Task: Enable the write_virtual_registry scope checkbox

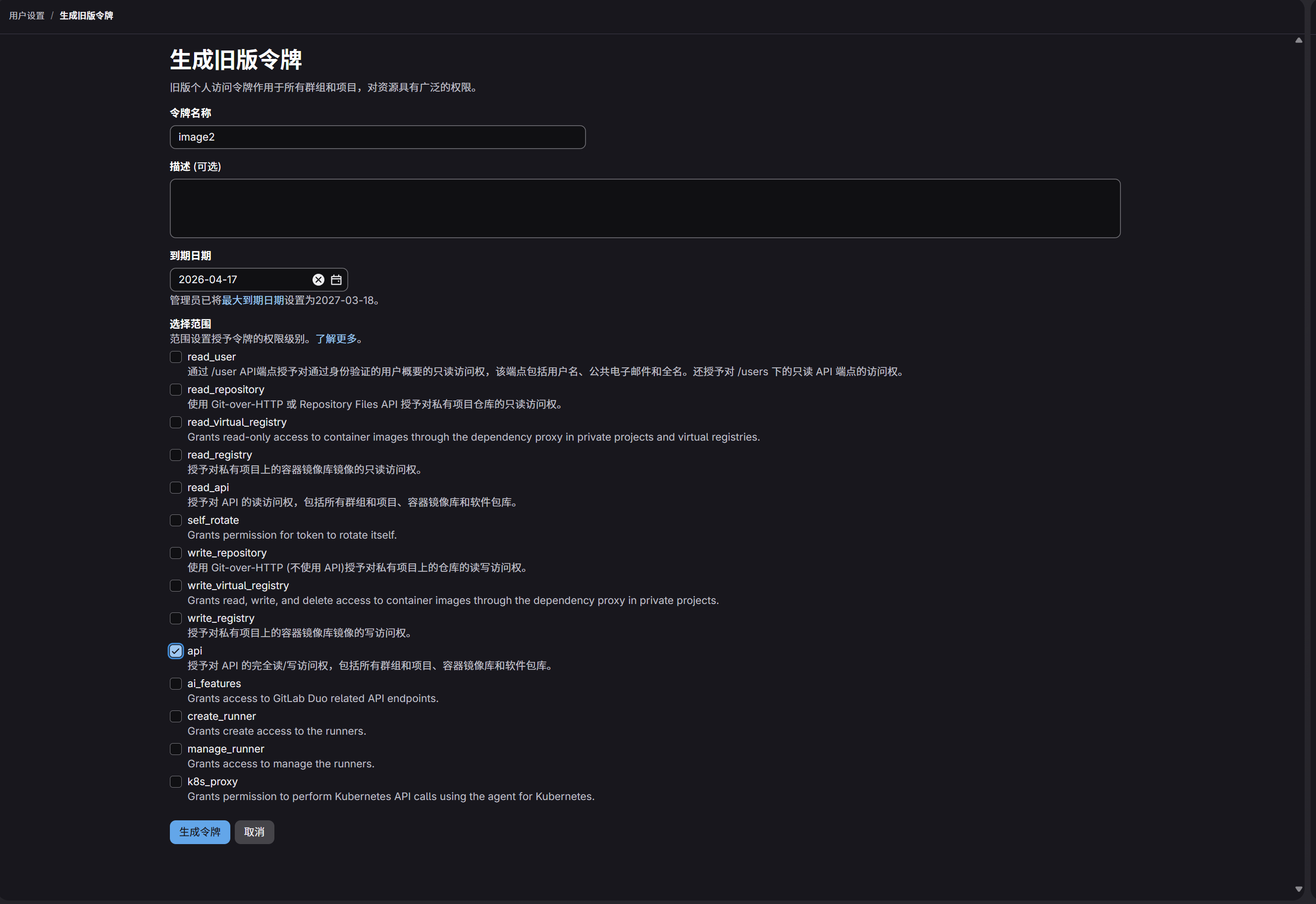Action: tap(176, 586)
